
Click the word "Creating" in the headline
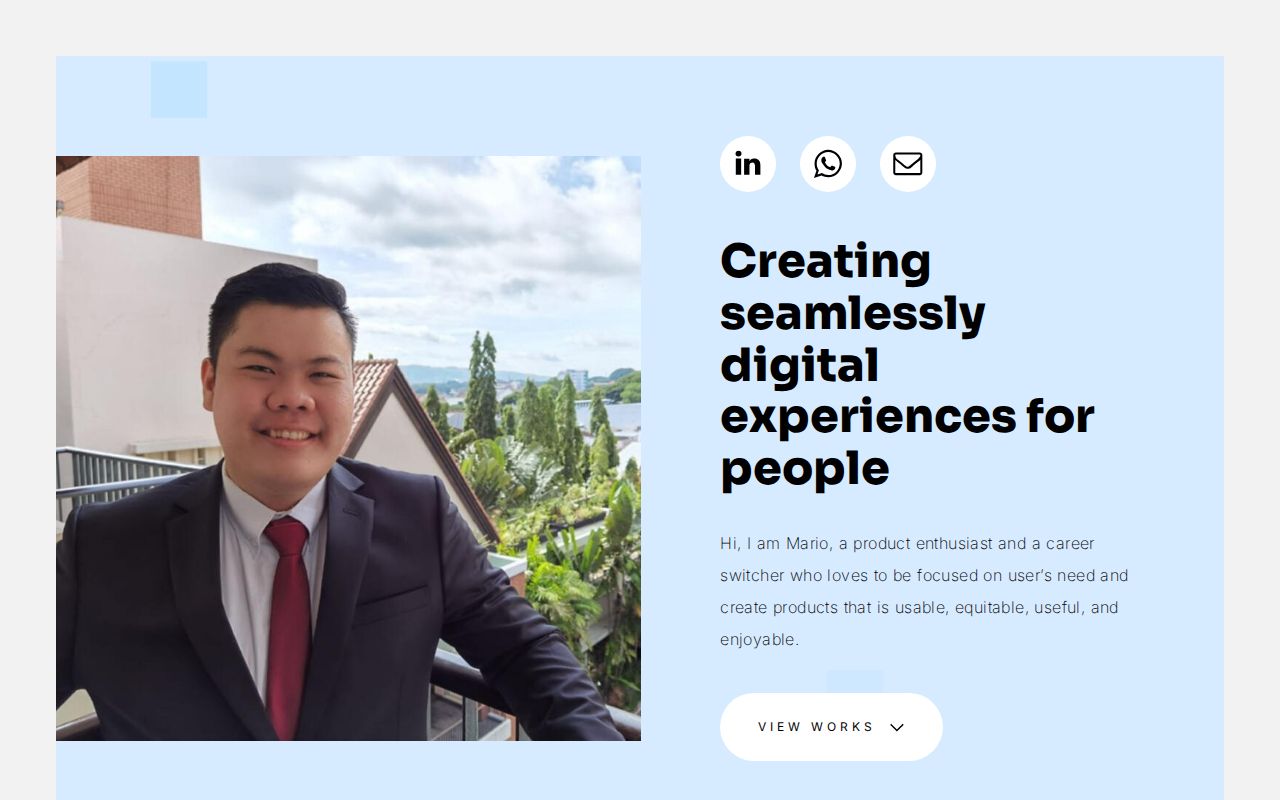click(x=825, y=263)
